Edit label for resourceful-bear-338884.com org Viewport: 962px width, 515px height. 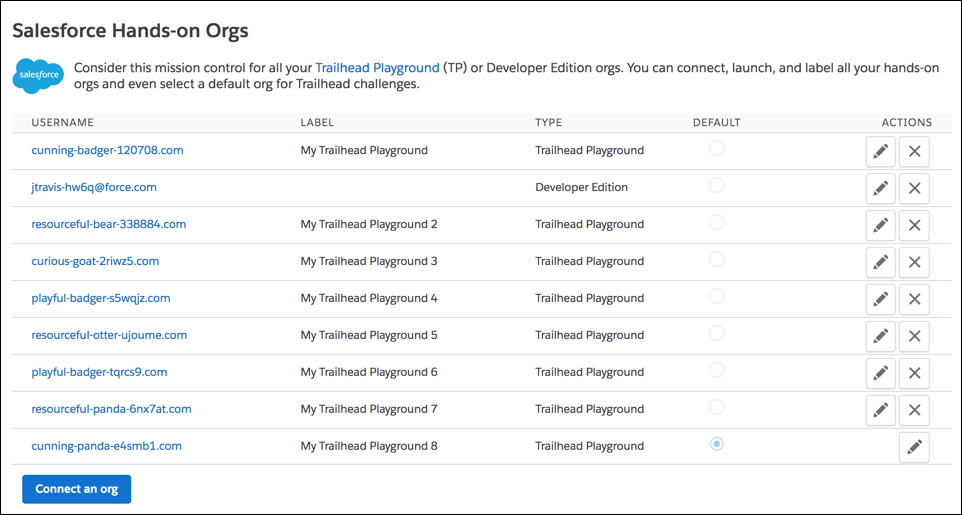point(880,225)
